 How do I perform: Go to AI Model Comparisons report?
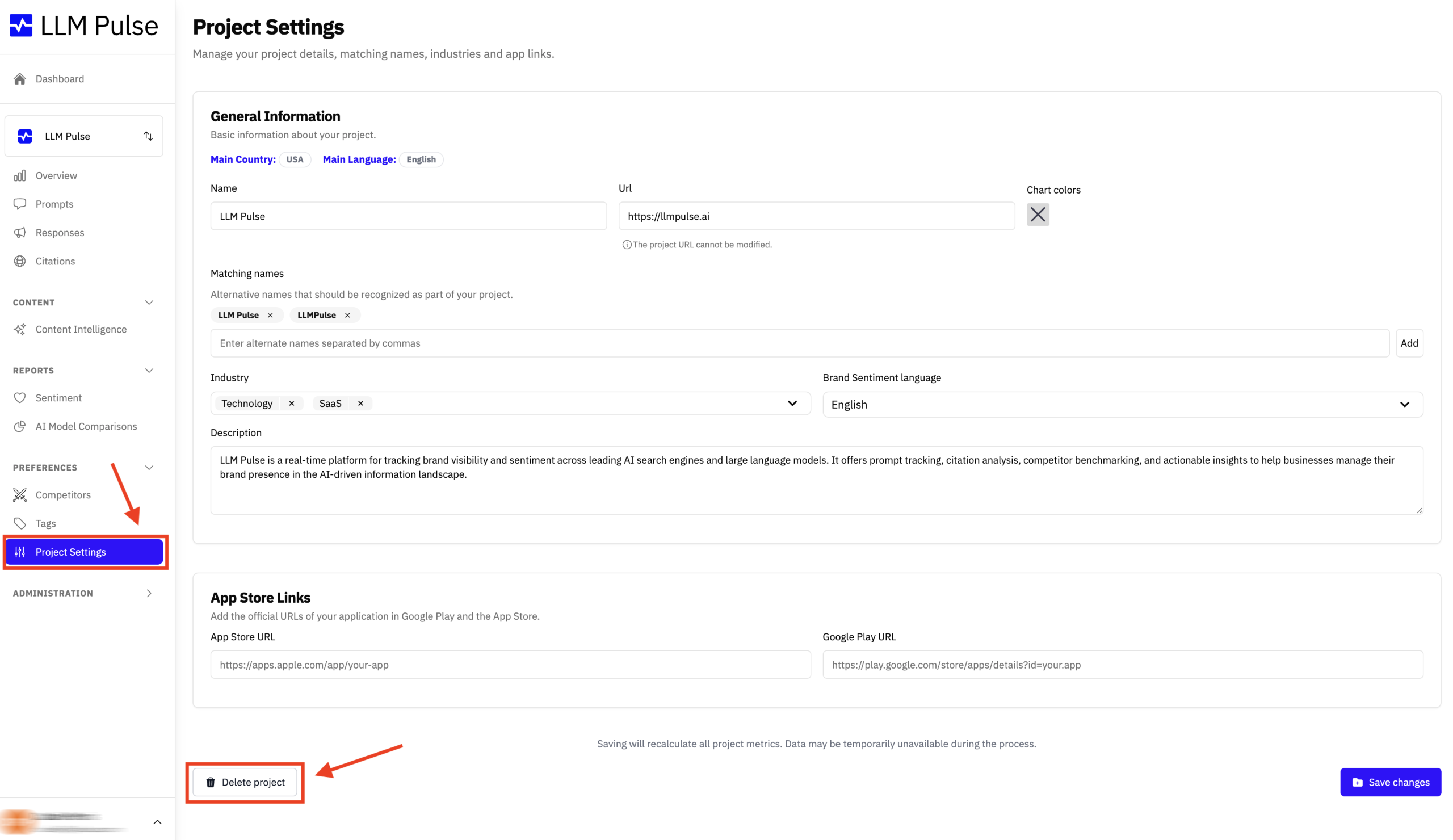tap(86, 427)
